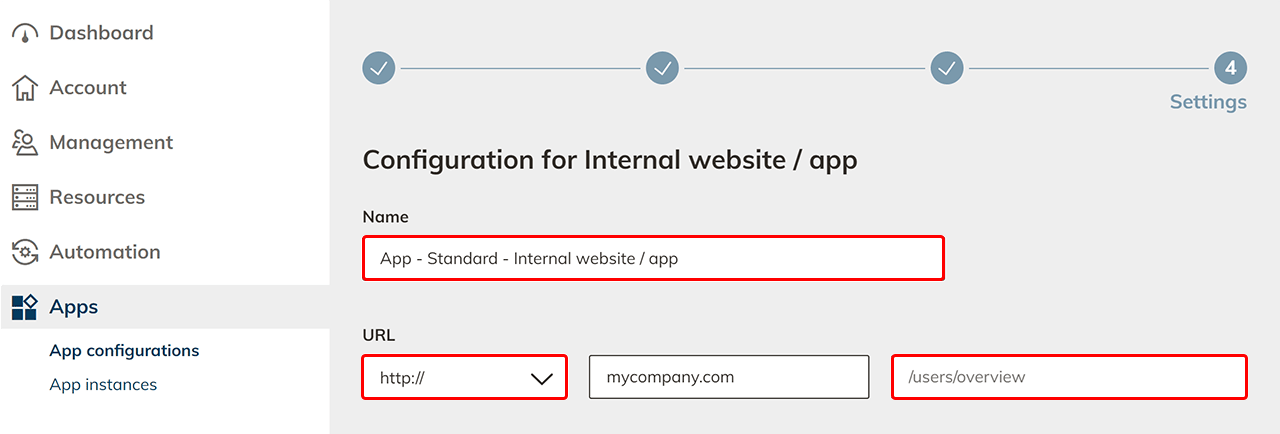Open the Resources menu item

coord(97,198)
